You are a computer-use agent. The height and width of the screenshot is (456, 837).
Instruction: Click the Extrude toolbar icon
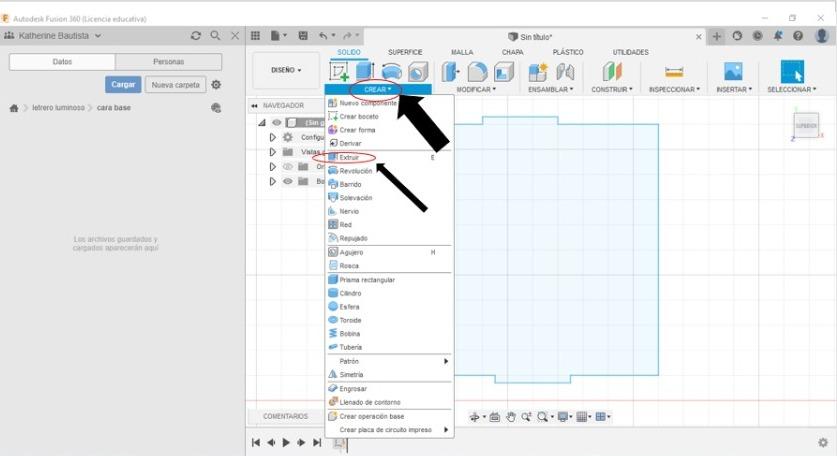point(365,71)
